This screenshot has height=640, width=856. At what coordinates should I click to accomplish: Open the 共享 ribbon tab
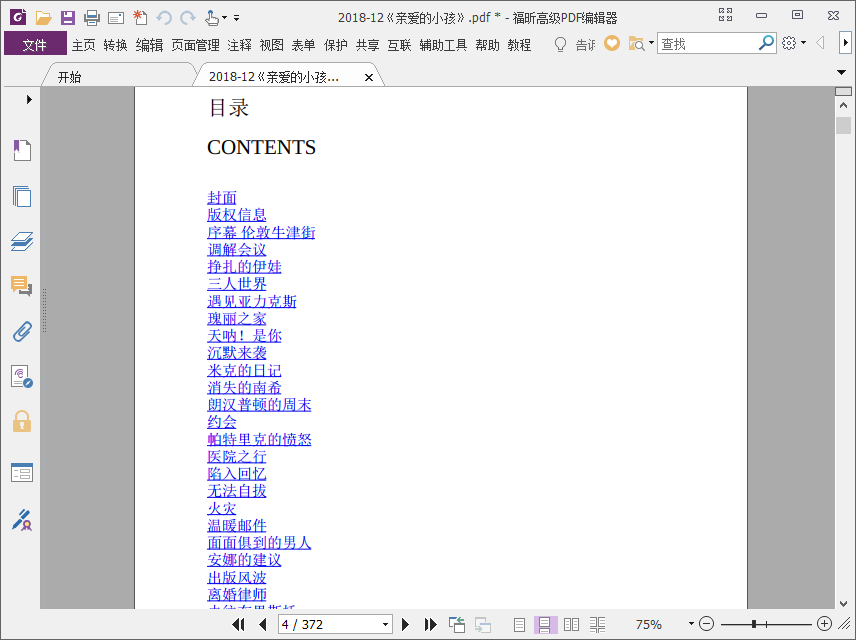pyautogui.click(x=367, y=45)
